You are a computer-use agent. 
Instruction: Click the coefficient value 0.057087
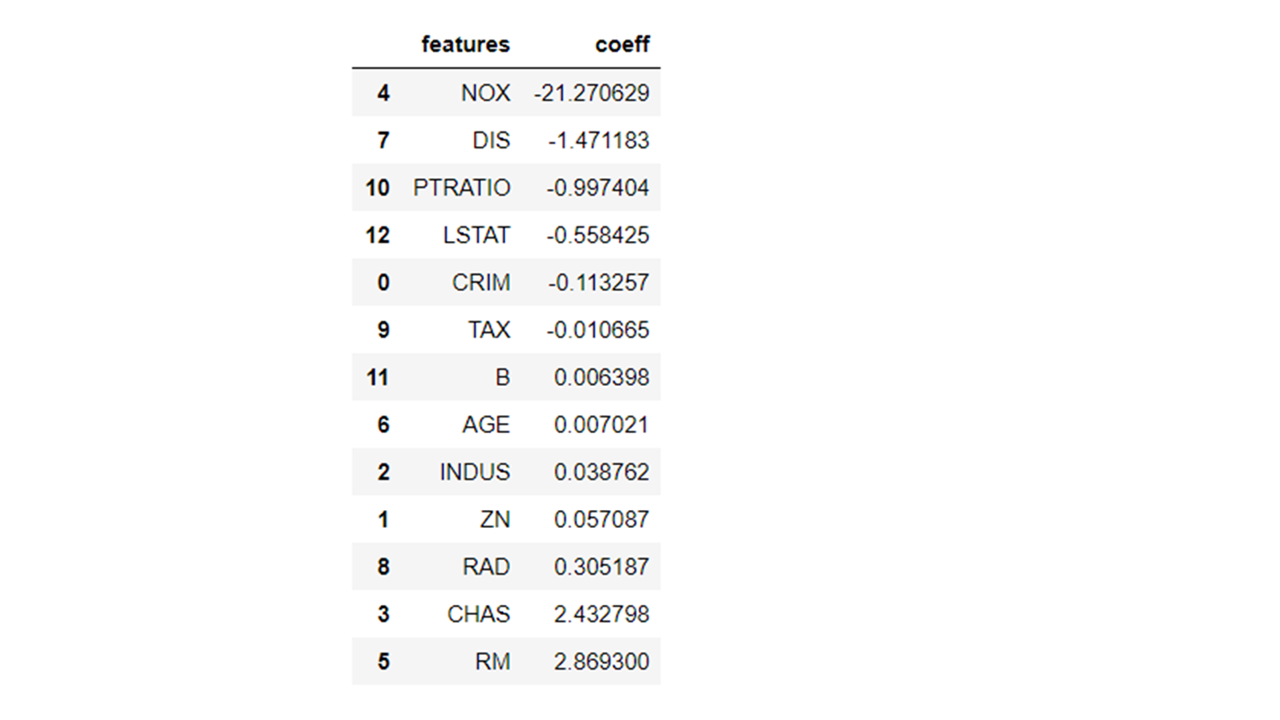(602, 519)
